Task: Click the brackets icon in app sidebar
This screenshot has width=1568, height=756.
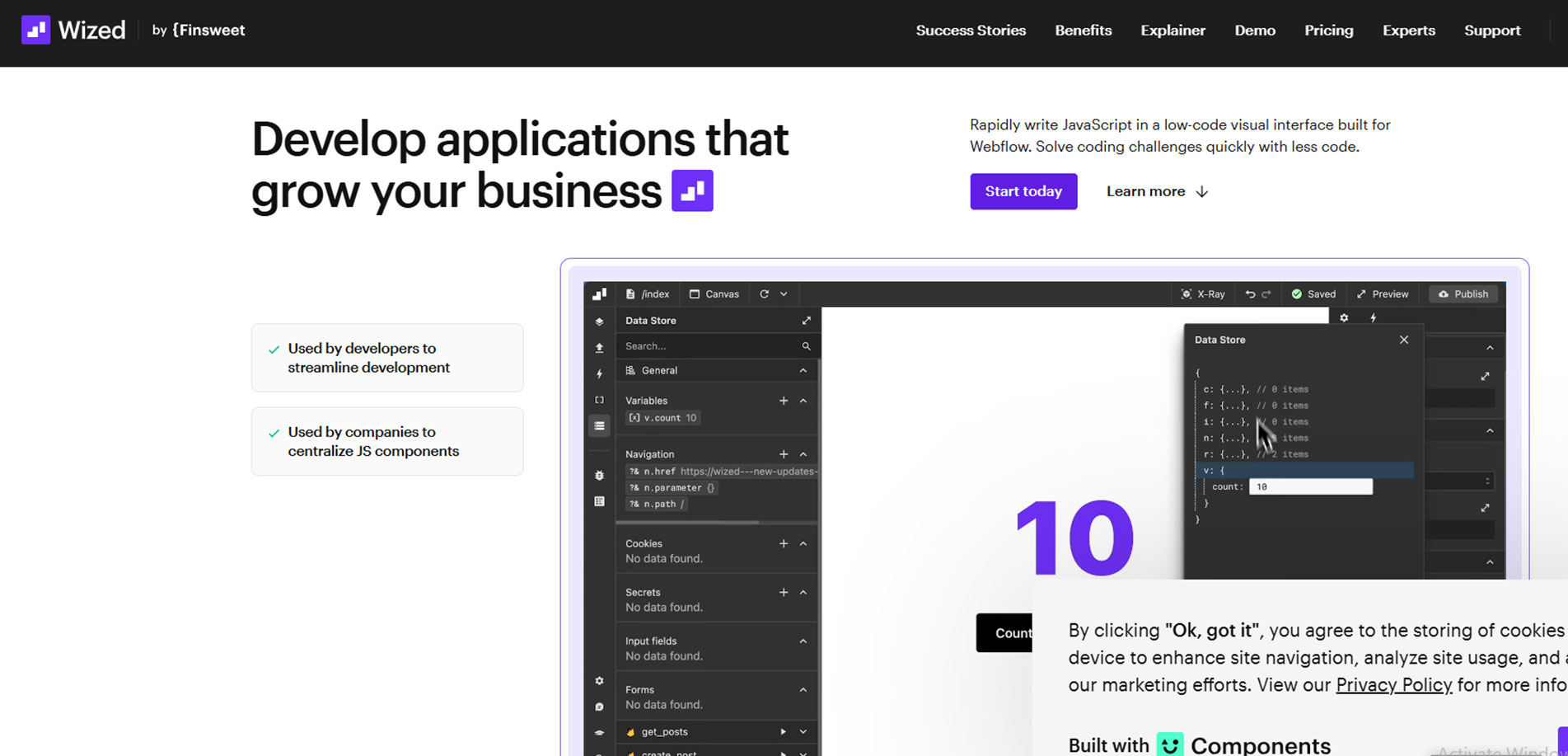Action: [599, 400]
